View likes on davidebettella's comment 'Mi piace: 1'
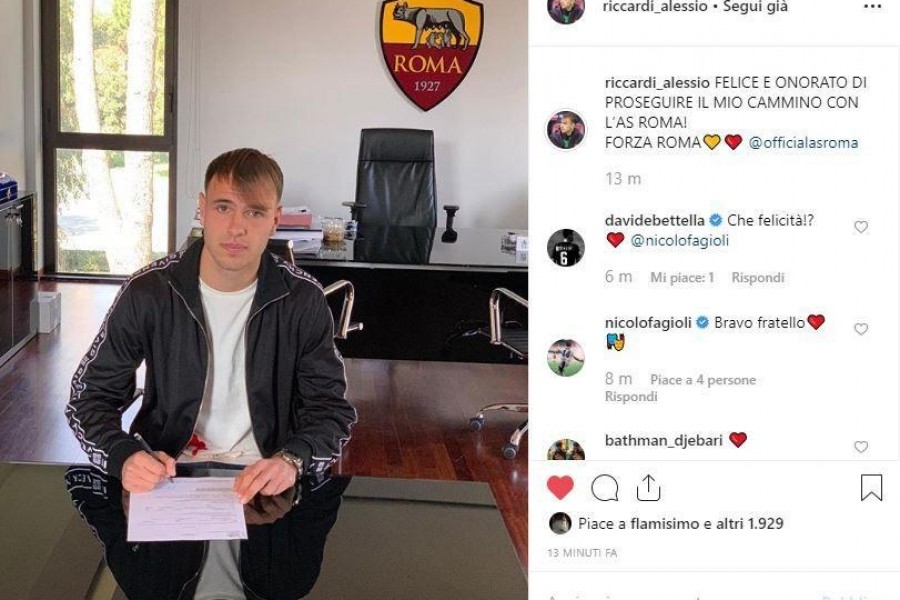 (x=682, y=278)
